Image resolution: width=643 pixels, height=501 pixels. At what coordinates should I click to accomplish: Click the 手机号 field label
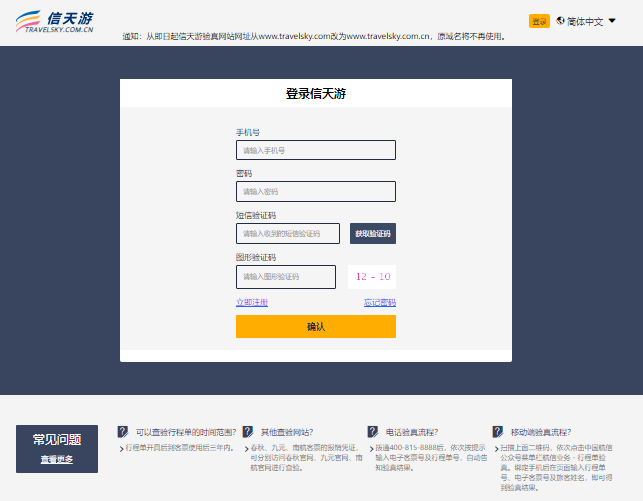pos(248,132)
